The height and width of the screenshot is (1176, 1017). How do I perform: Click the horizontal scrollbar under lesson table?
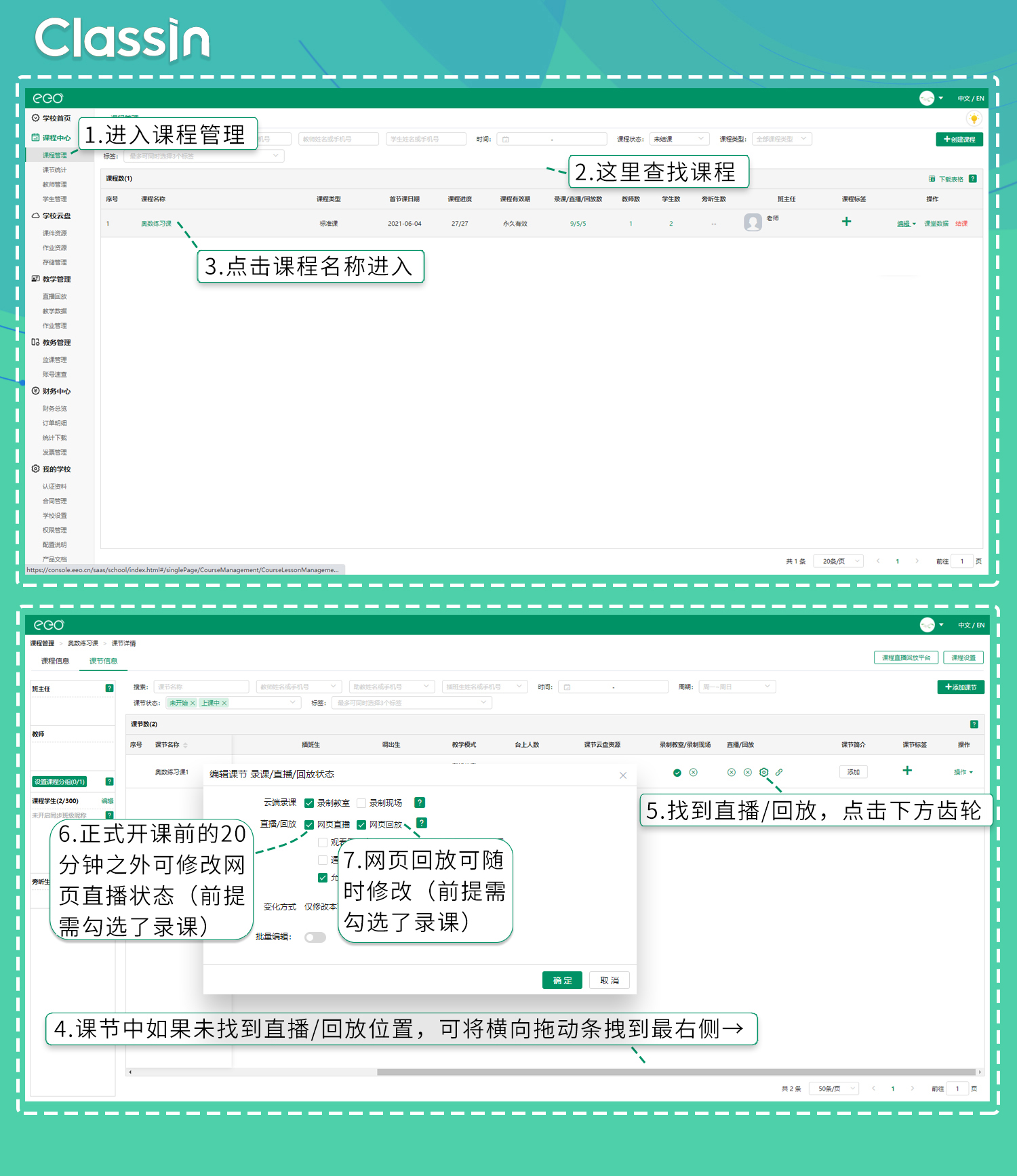(x=678, y=1072)
